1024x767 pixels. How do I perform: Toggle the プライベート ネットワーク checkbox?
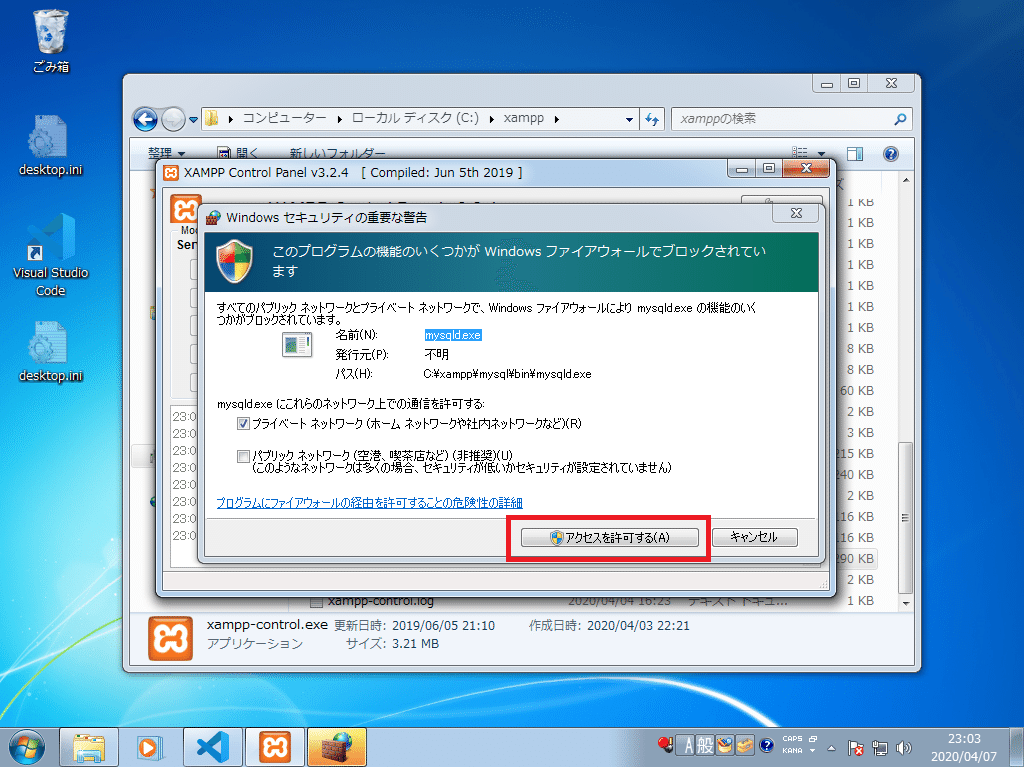(243, 423)
